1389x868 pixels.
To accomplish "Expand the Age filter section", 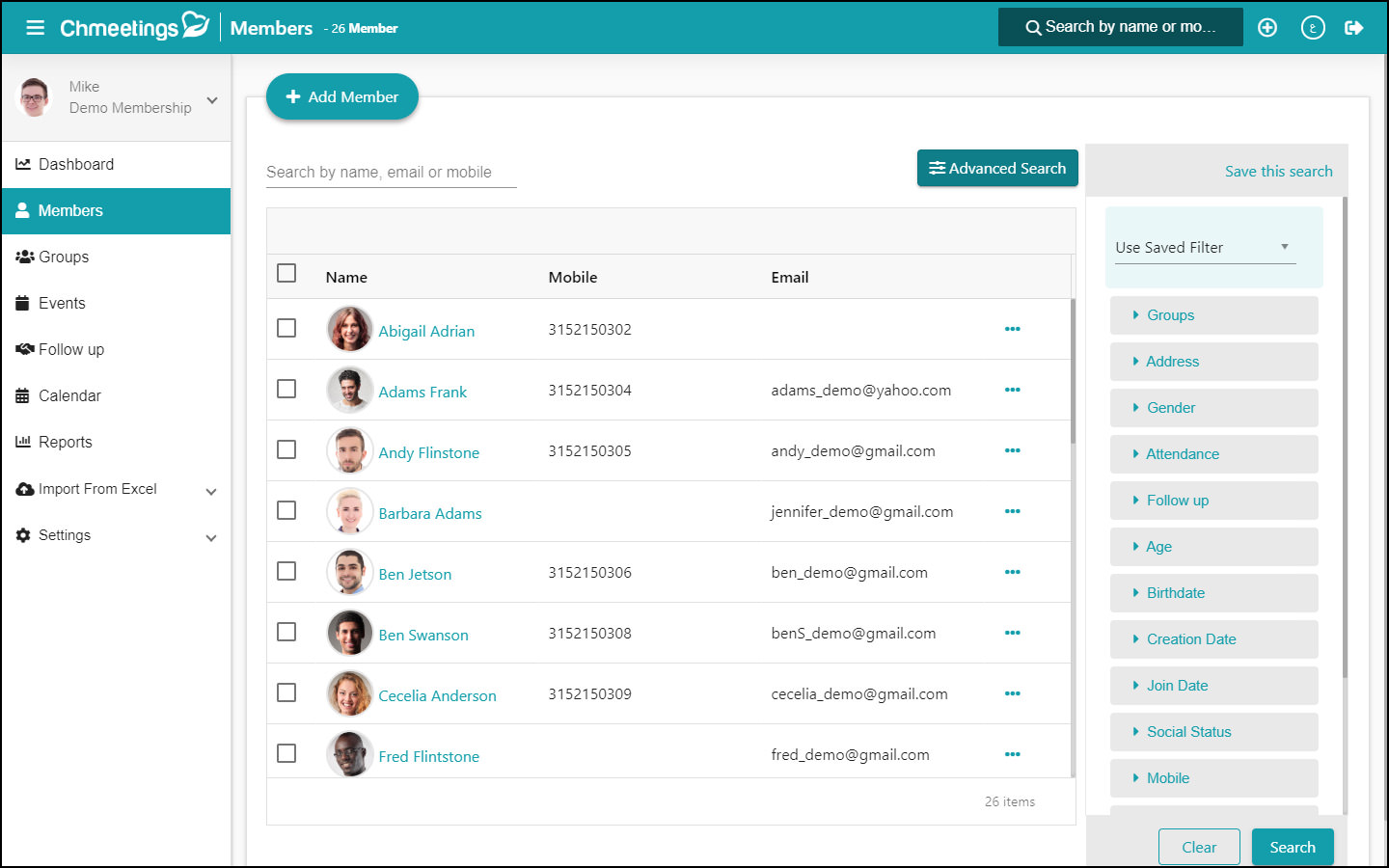I will pyautogui.click(x=1213, y=547).
